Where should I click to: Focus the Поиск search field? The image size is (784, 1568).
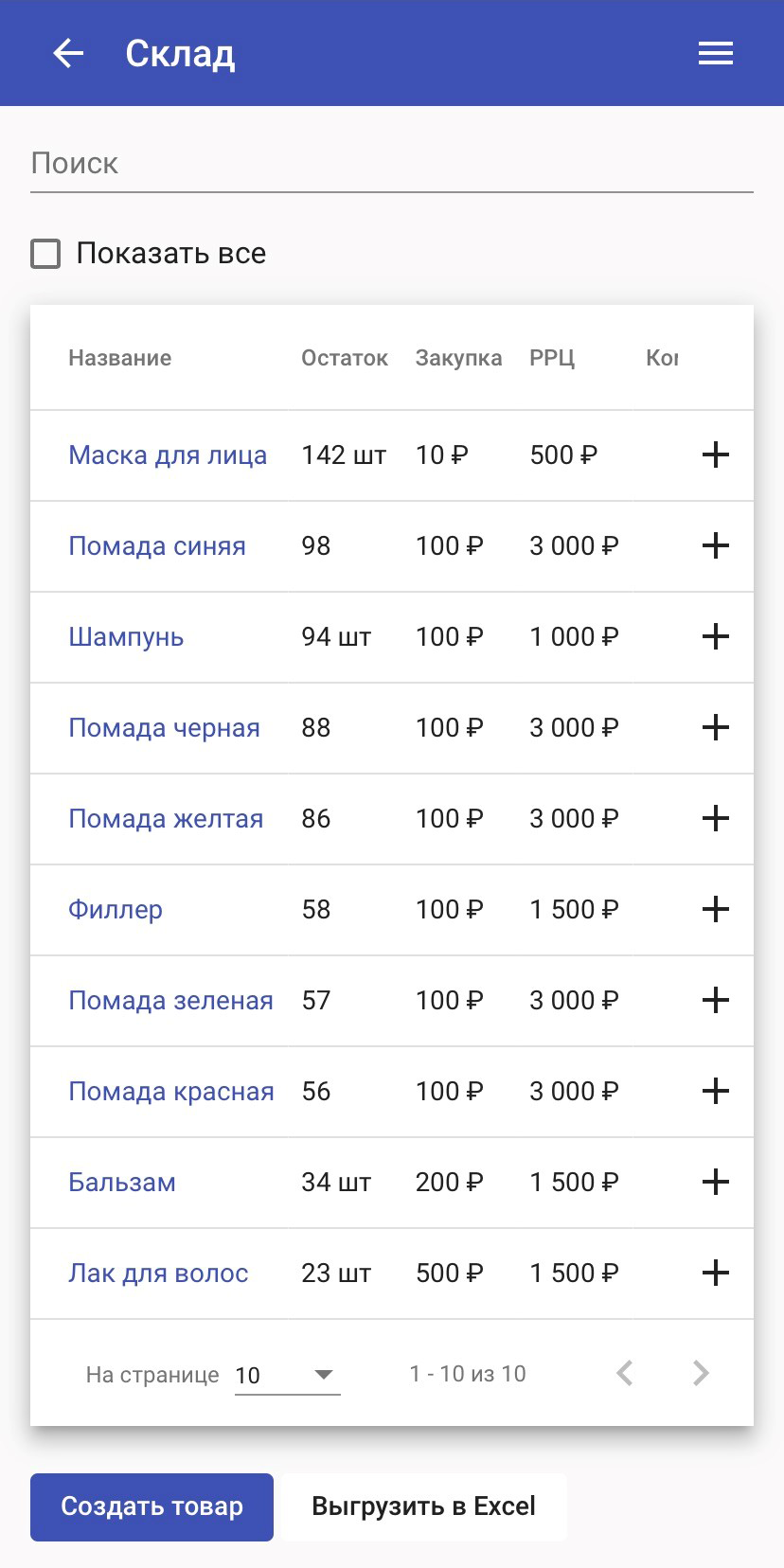point(392,164)
